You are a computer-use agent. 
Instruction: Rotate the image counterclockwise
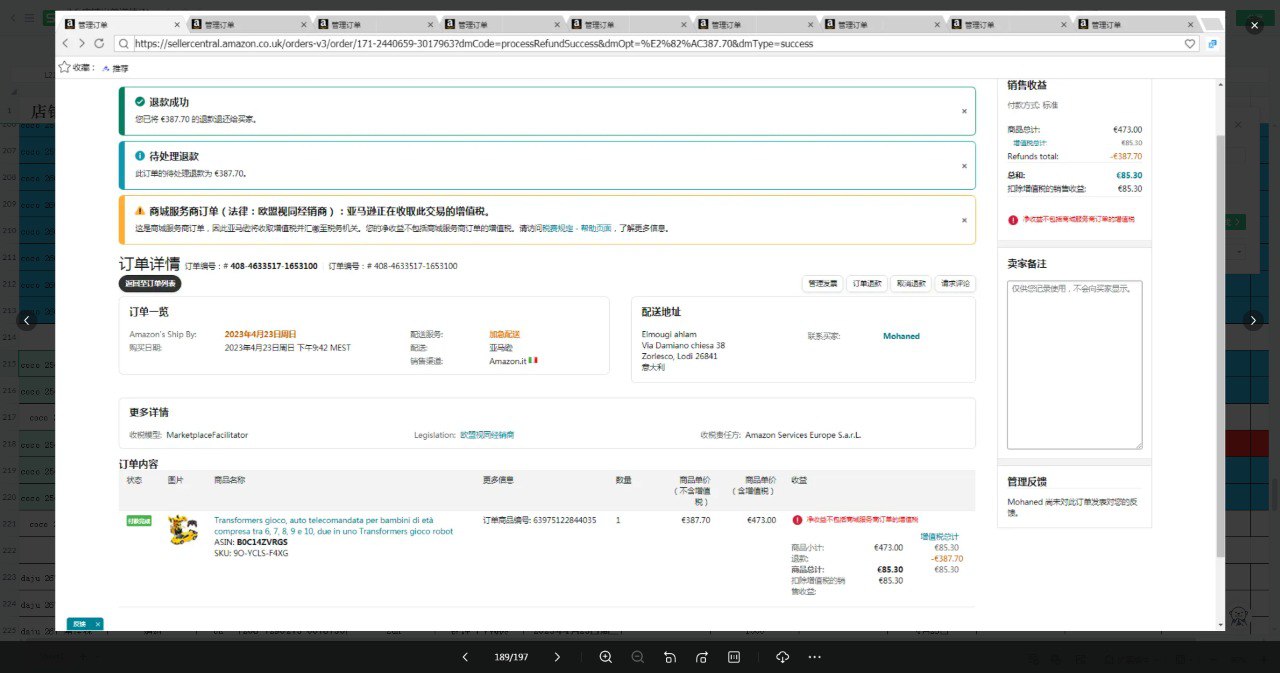click(x=669, y=657)
